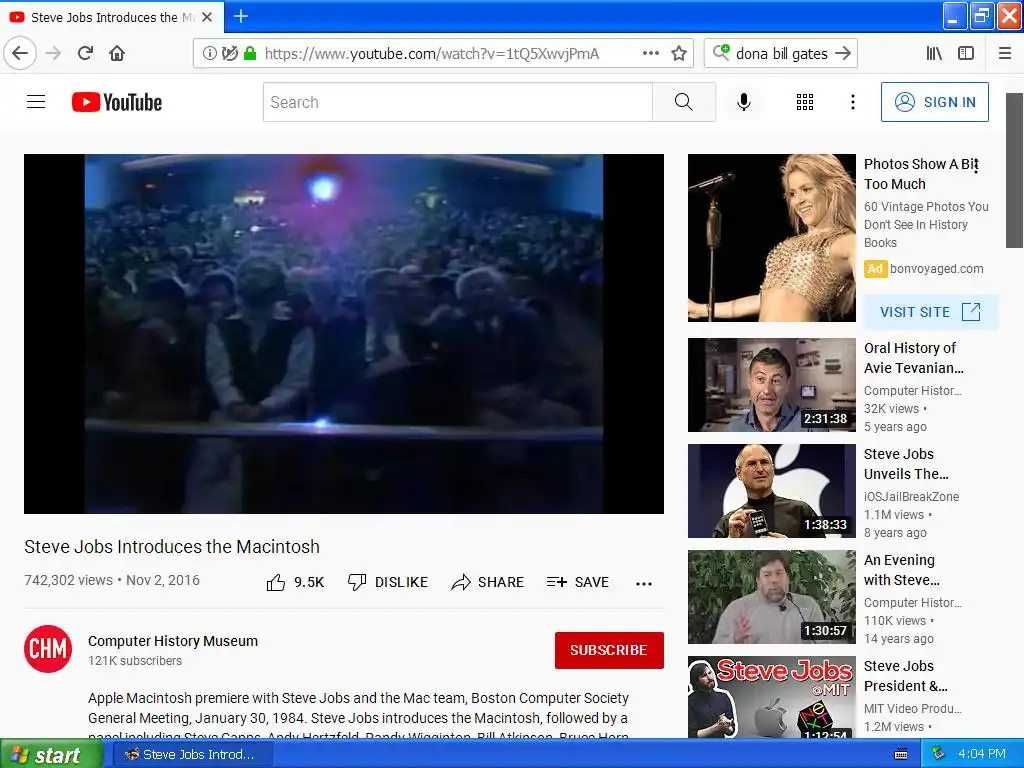Viewport: 1024px width, 768px height.
Task: Open the browser Library icon
Action: (x=934, y=53)
